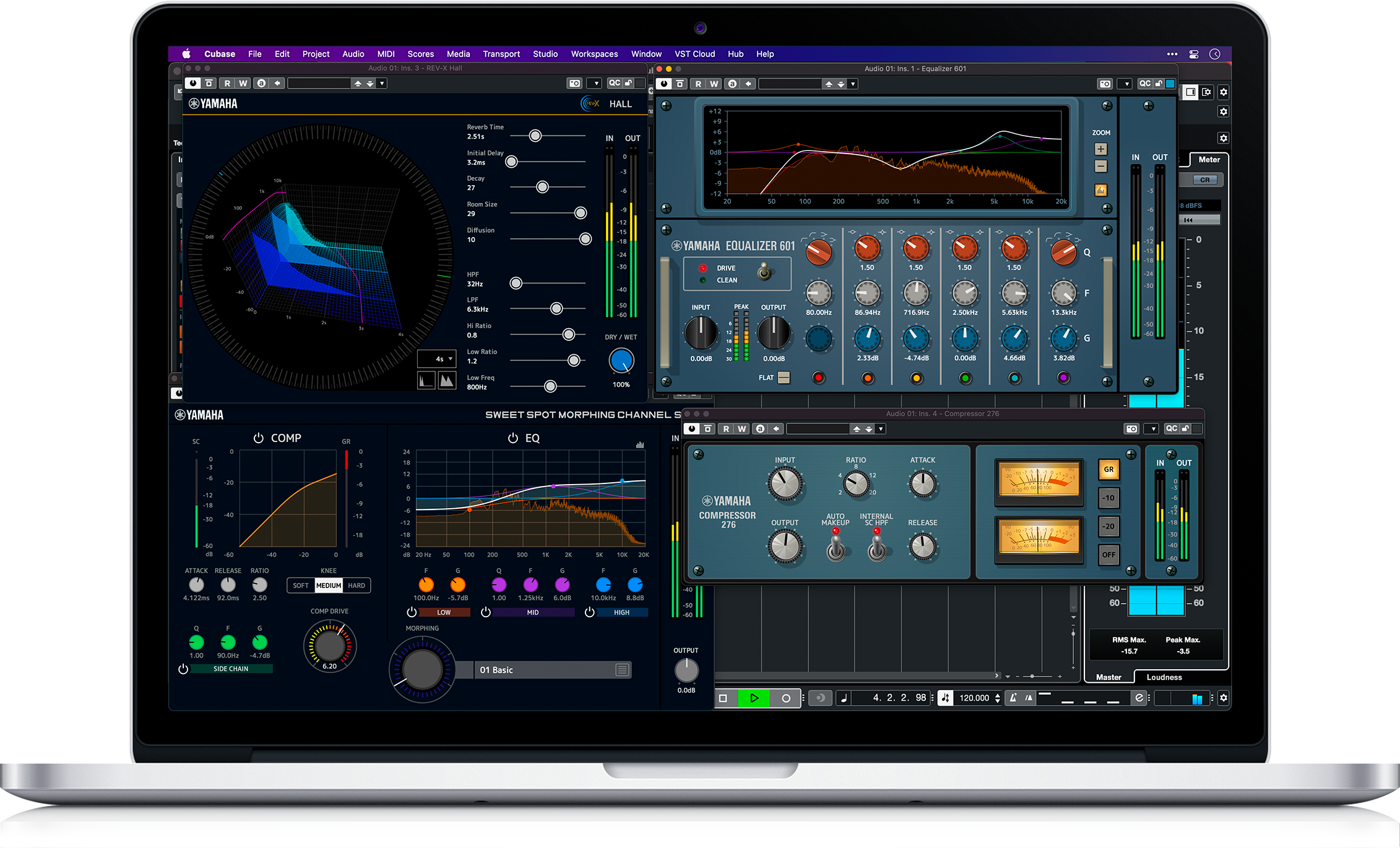Click the Stop button in transport bar
Screen dimensions: 1400x848
click(723, 698)
